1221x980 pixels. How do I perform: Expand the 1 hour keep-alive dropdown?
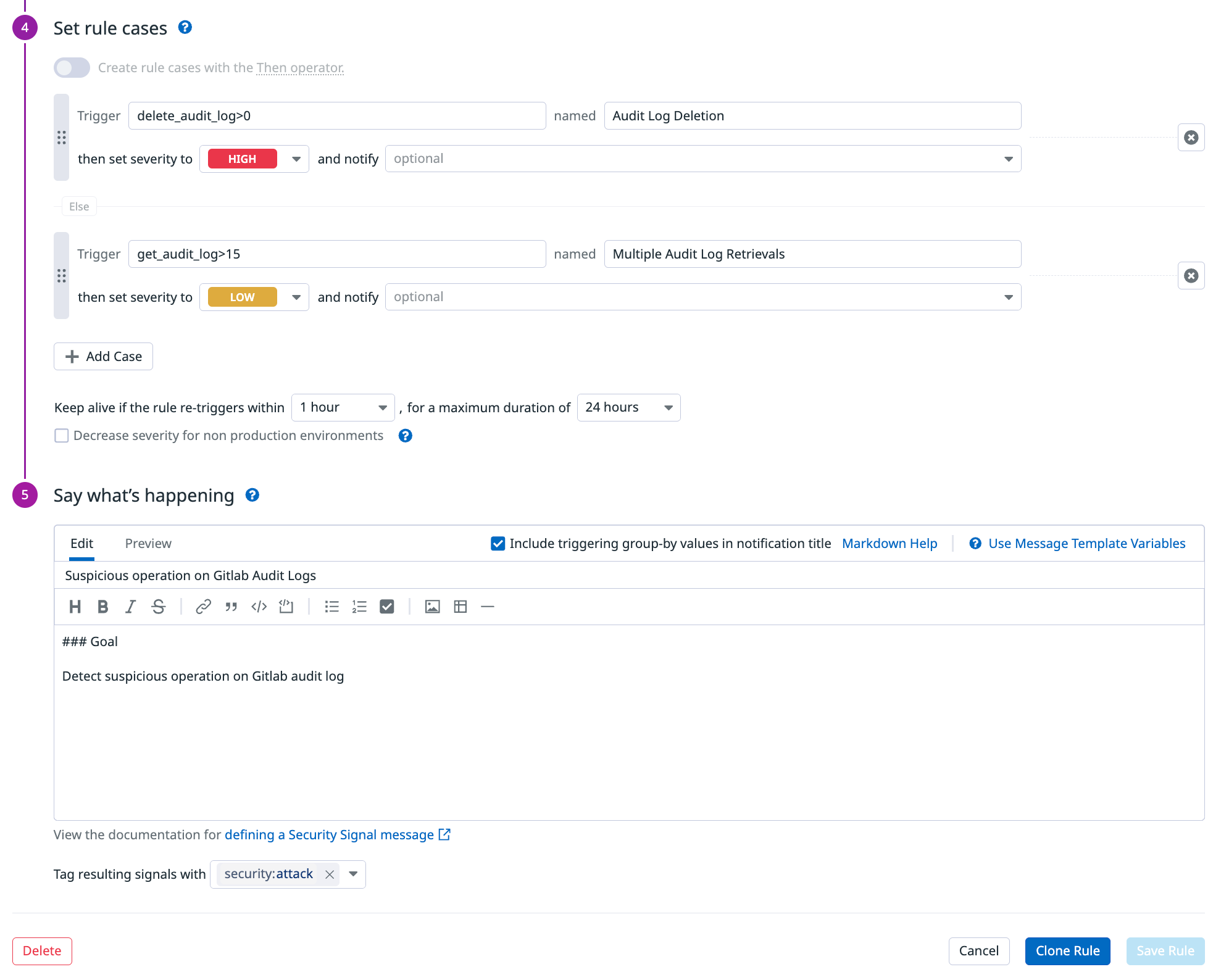click(x=343, y=407)
